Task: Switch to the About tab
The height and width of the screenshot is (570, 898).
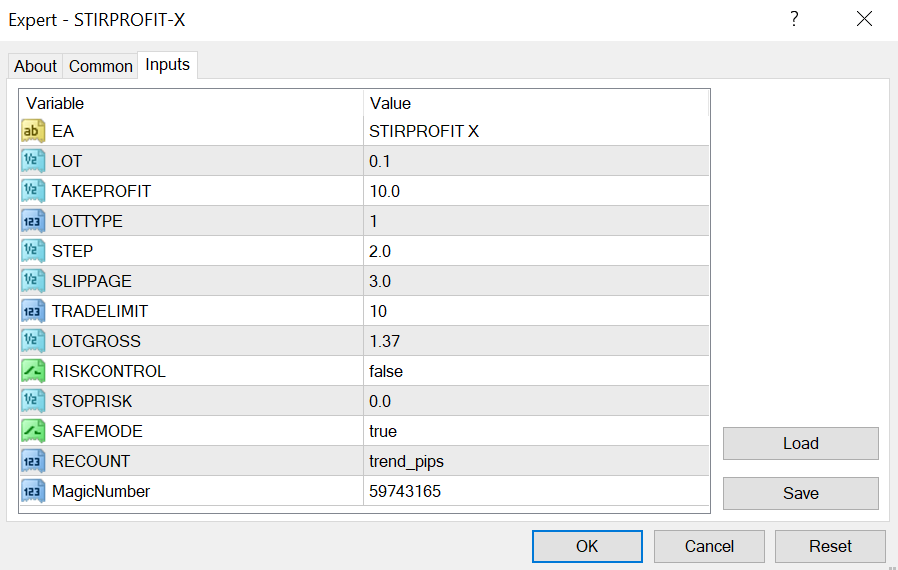Action: click(35, 66)
